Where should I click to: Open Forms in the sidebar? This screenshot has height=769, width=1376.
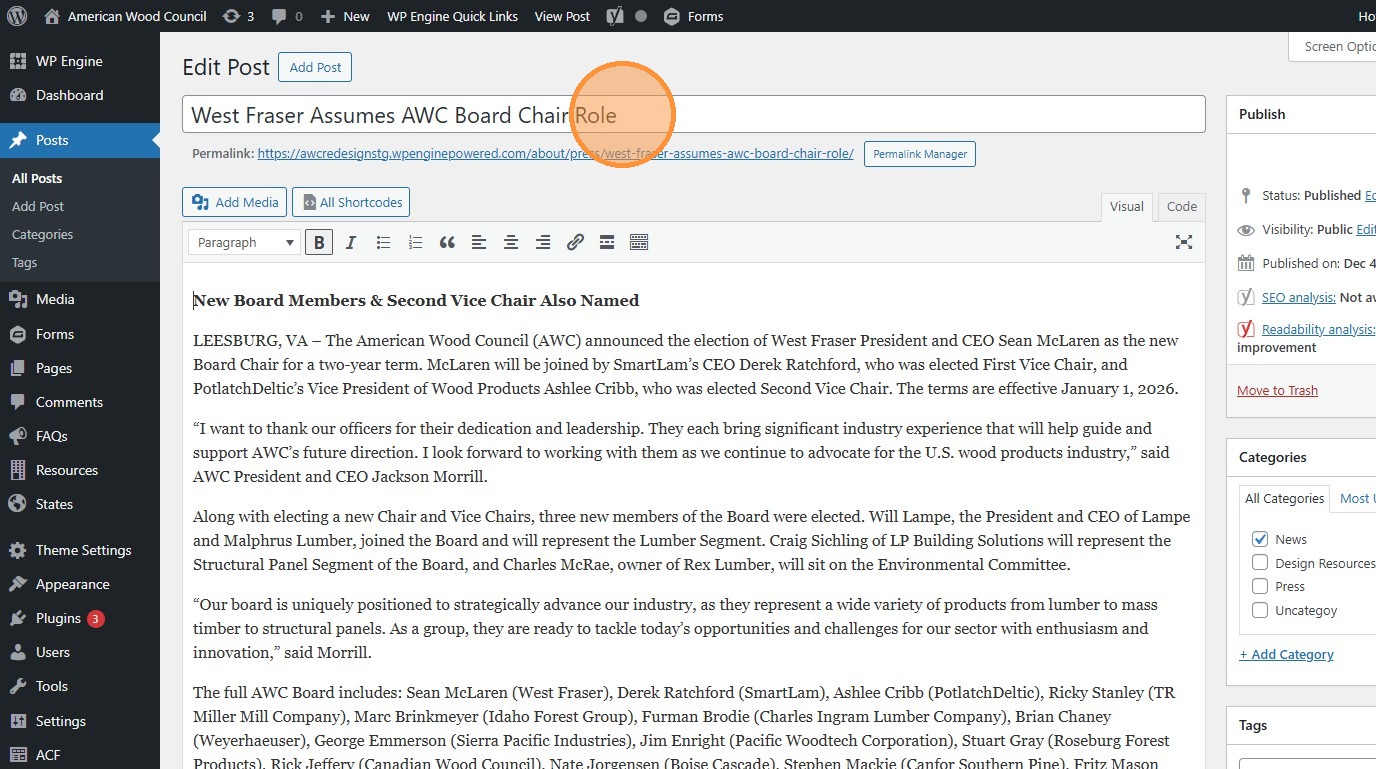pos(80,334)
